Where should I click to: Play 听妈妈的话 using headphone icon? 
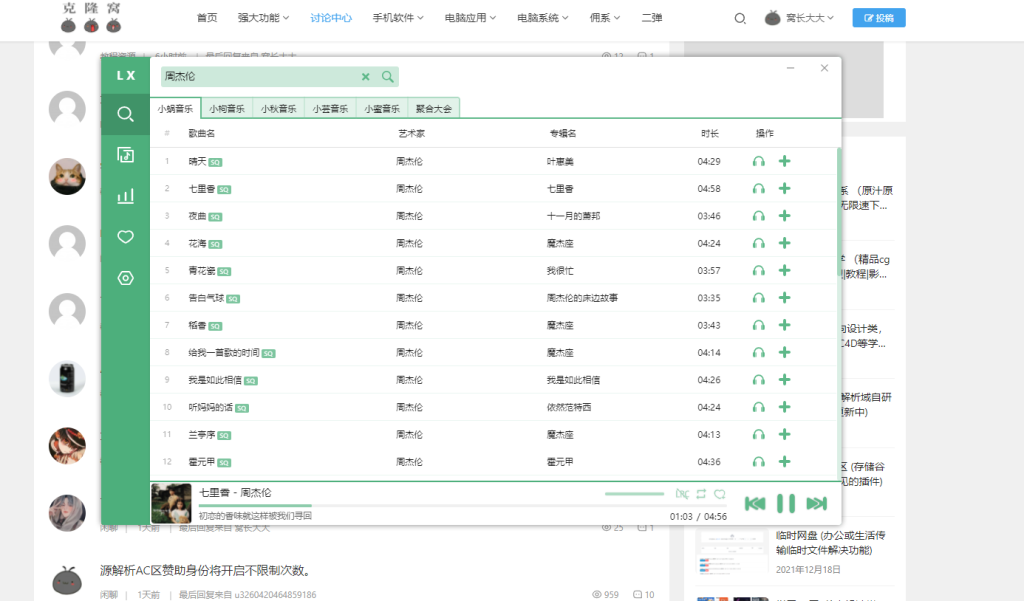(x=758, y=407)
